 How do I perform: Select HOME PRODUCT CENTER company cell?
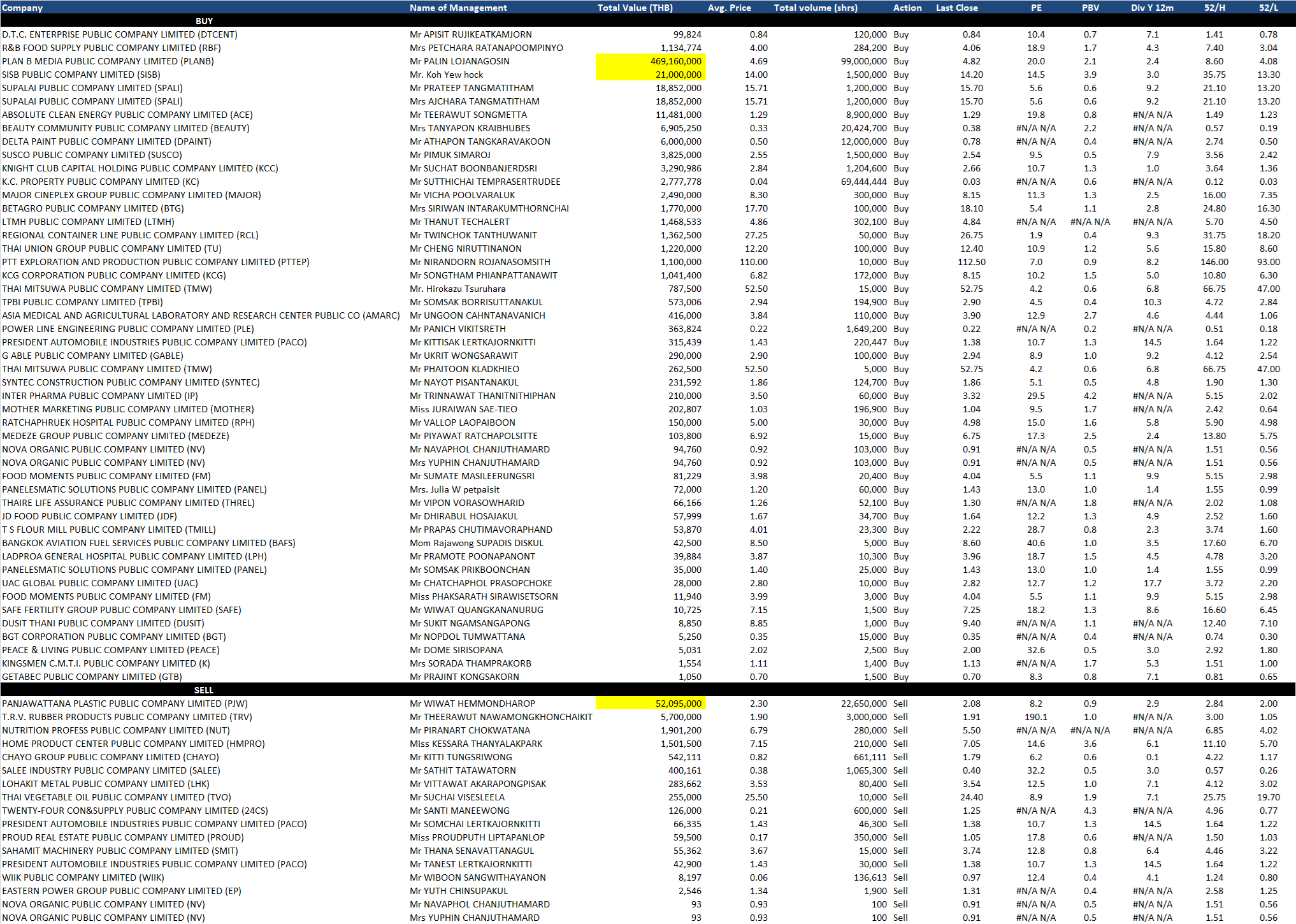133,744
